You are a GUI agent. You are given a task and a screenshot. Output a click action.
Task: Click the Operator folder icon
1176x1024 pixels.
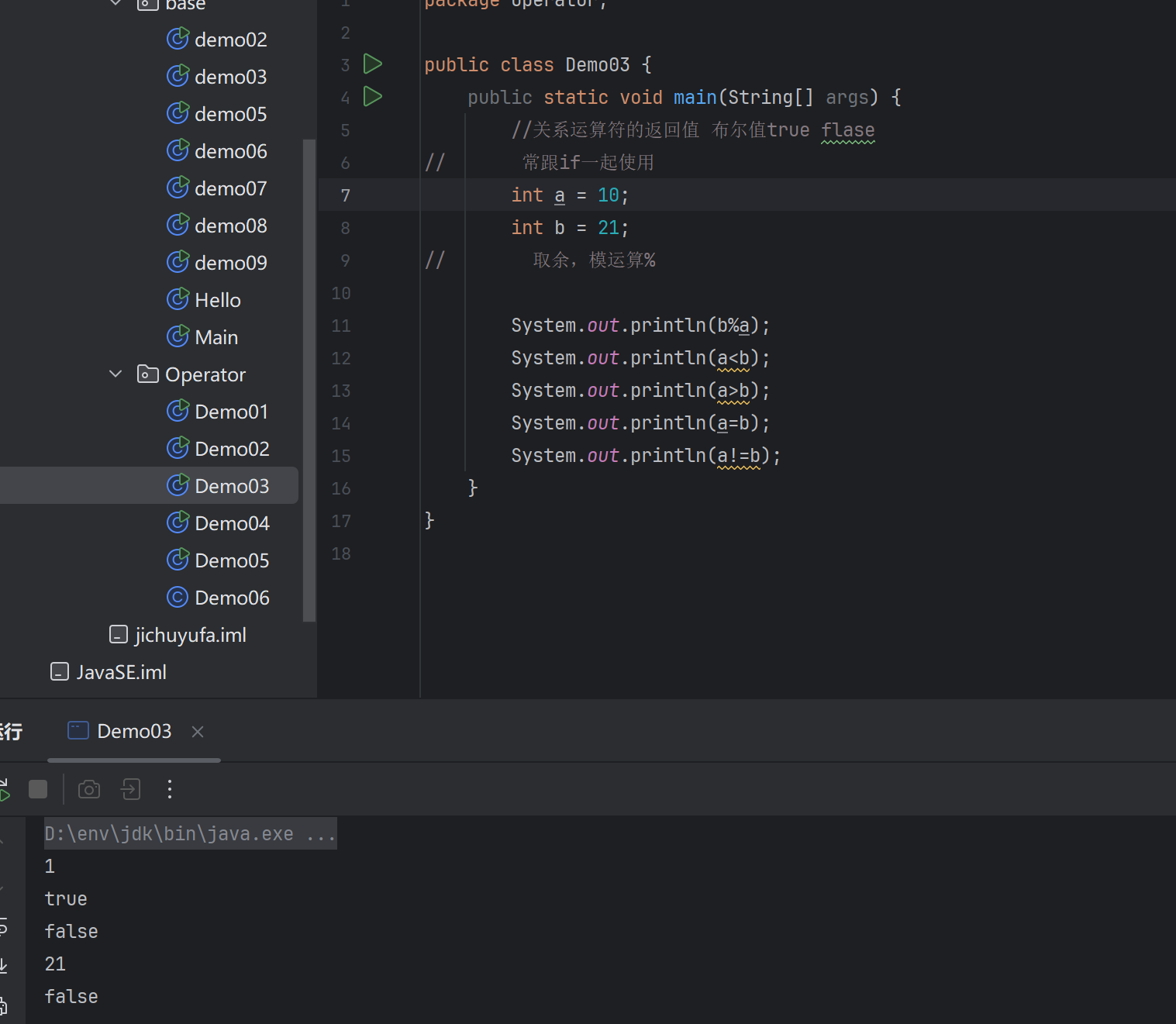coord(147,374)
